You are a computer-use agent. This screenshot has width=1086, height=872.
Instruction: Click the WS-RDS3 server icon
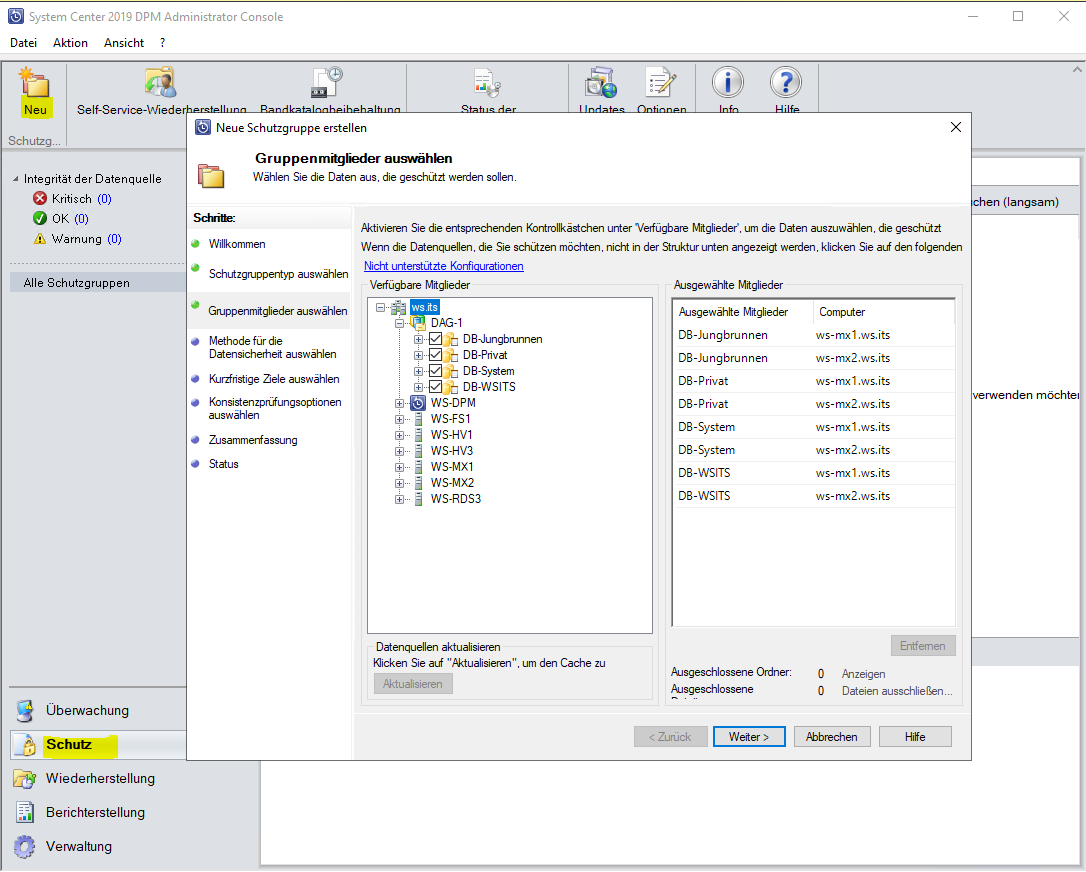coord(418,499)
